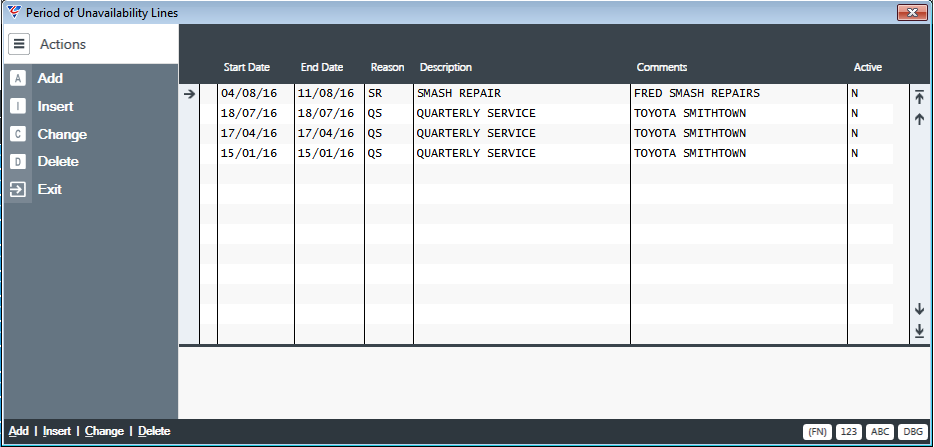
Task: Choose Exit in the Actions sidebar
Action: (49, 189)
